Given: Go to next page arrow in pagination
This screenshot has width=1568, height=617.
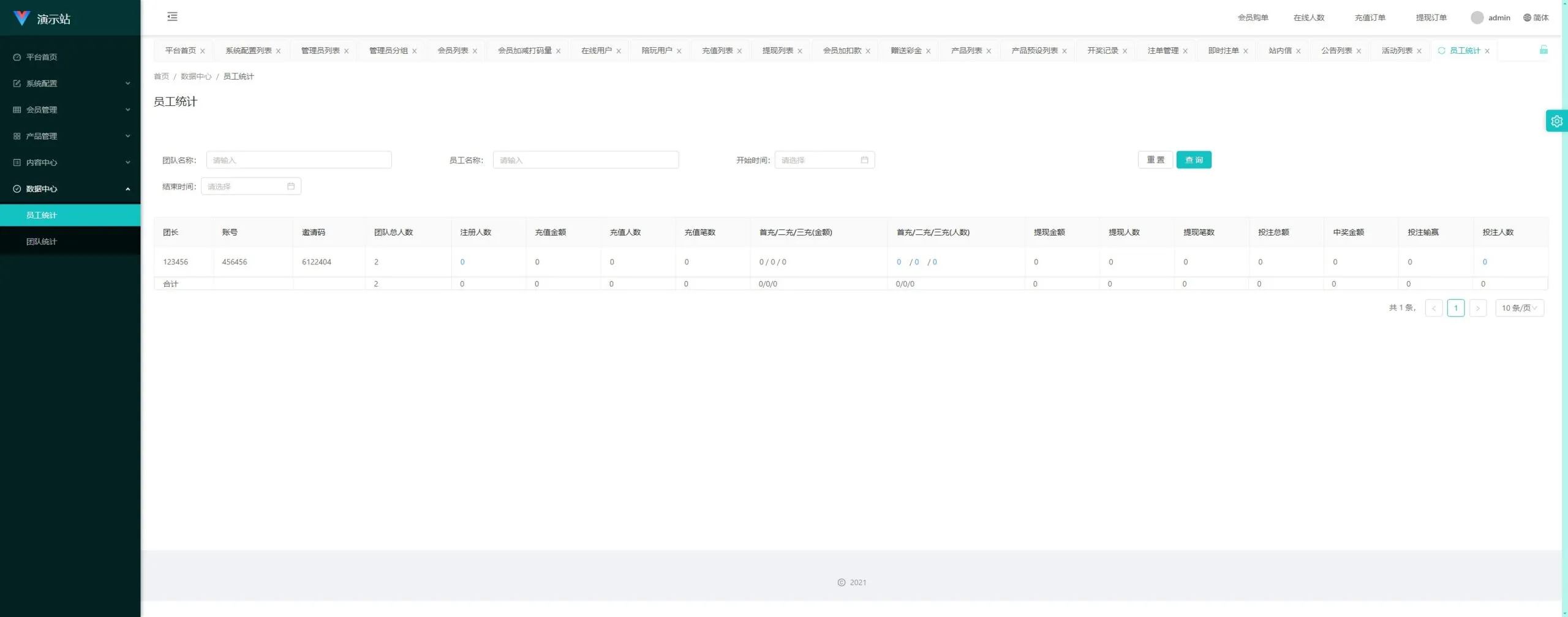Looking at the screenshot, I should tap(1477, 308).
